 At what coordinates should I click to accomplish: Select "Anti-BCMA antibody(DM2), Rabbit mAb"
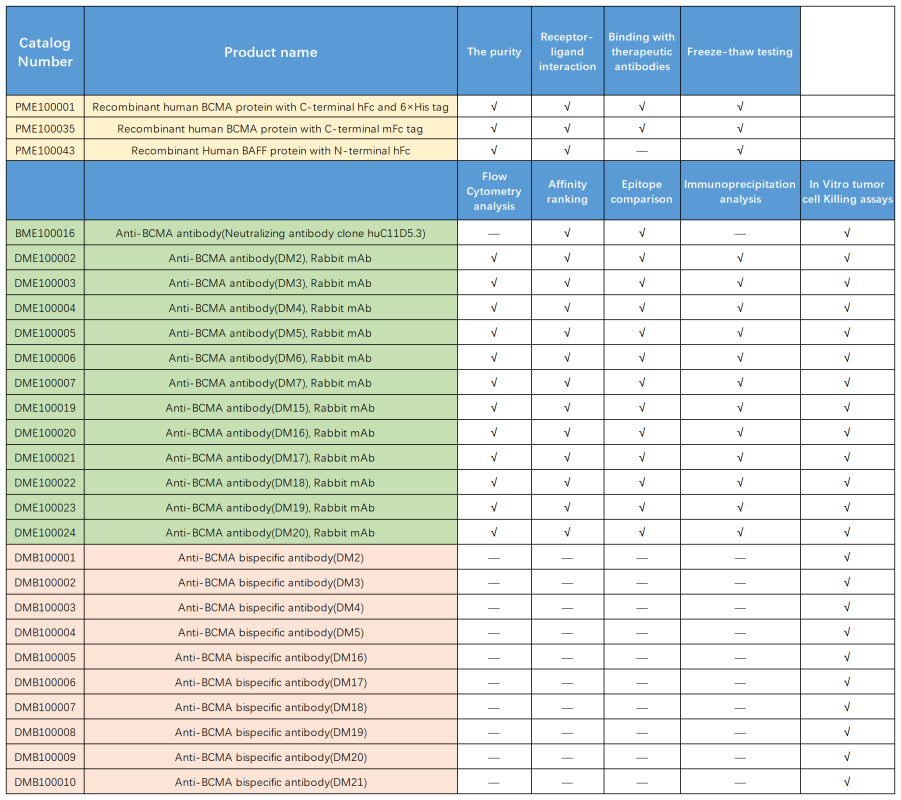[270, 258]
